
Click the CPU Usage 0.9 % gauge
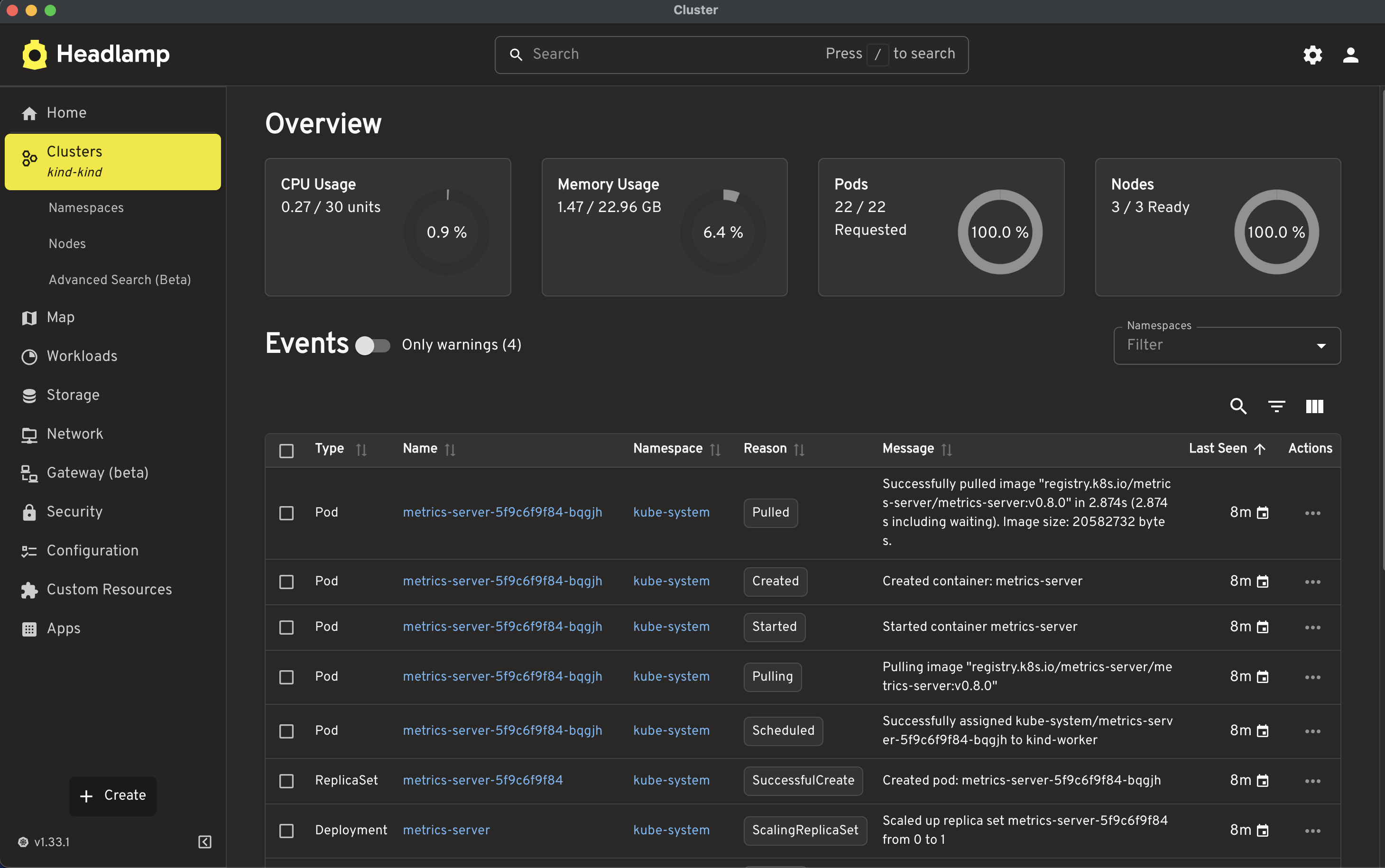click(x=446, y=232)
